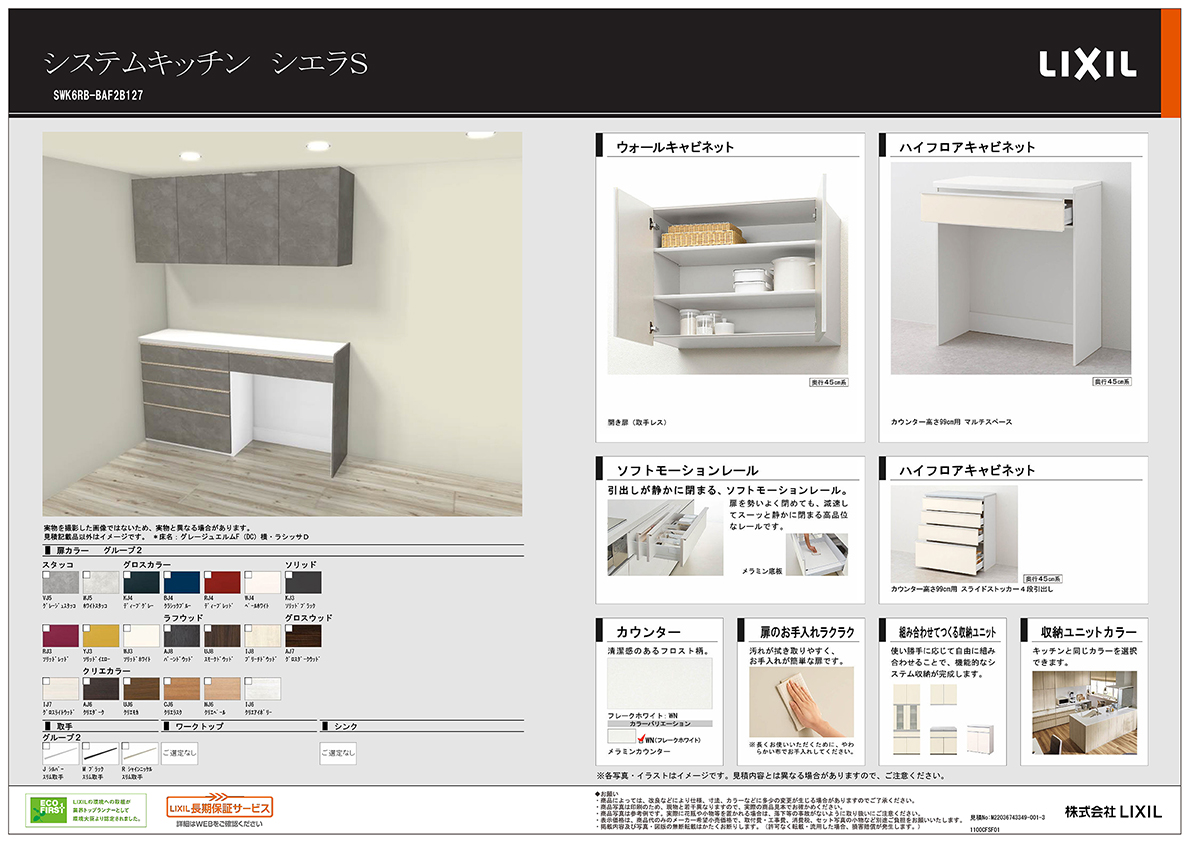Click the ワークトップ section heading
This screenshot has height=842, width=1190.
(200, 727)
